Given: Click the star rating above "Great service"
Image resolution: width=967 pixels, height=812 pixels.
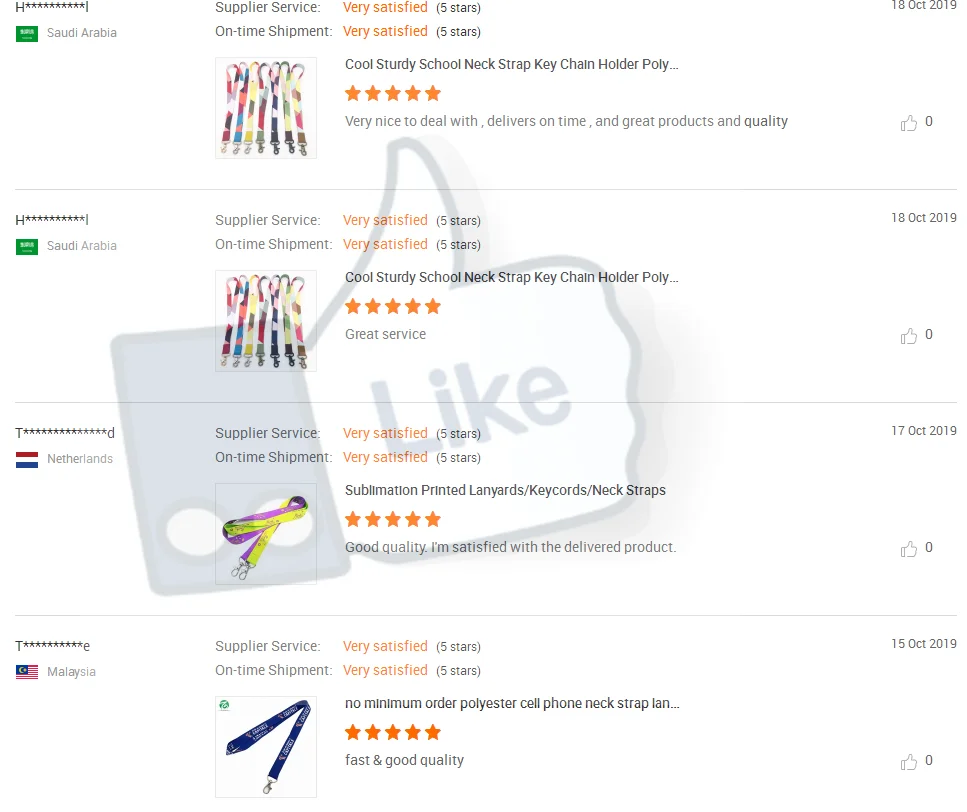Looking at the screenshot, I should tap(393, 306).
